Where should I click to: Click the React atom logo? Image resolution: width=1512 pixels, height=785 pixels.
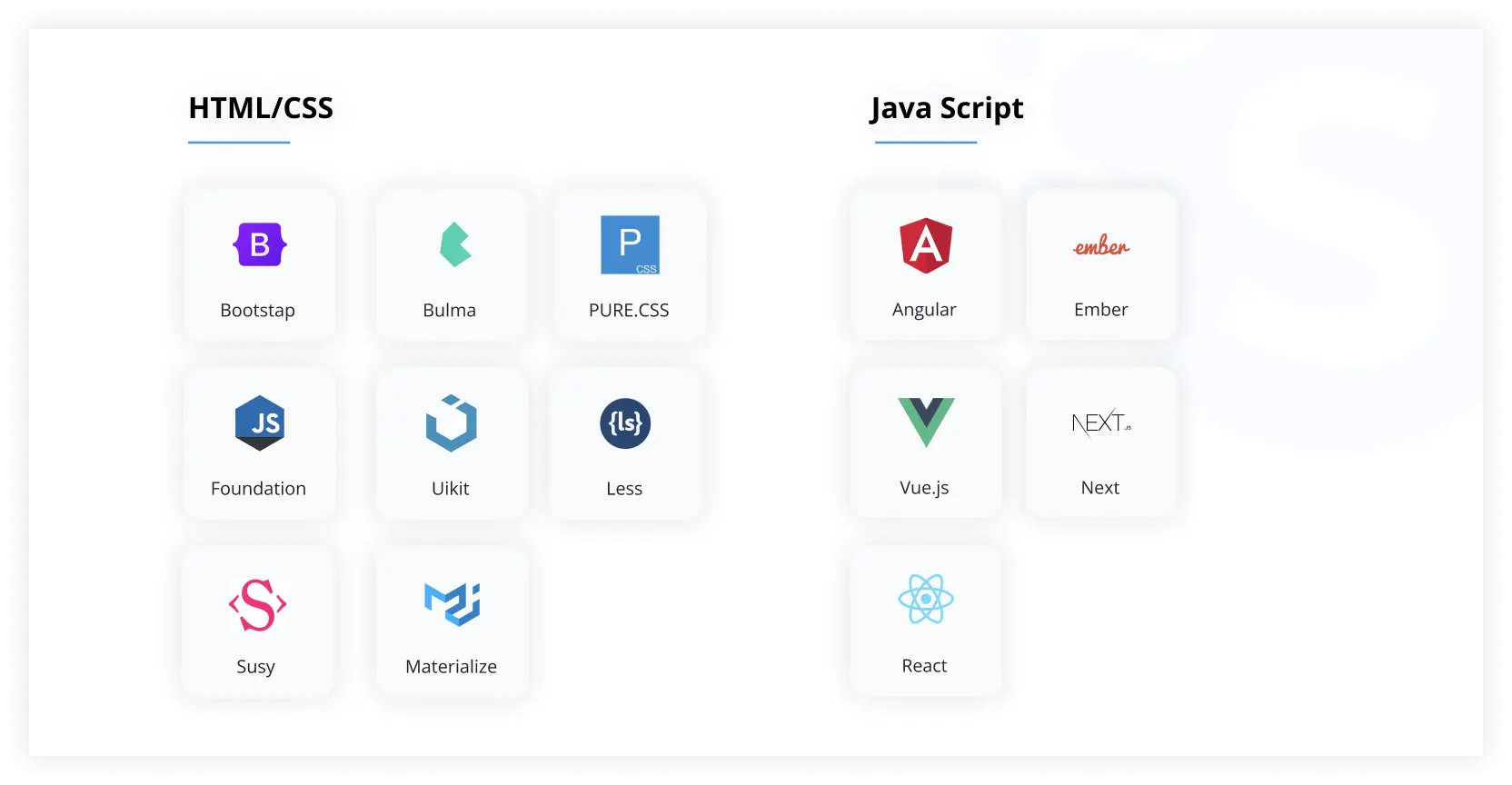click(926, 599)
